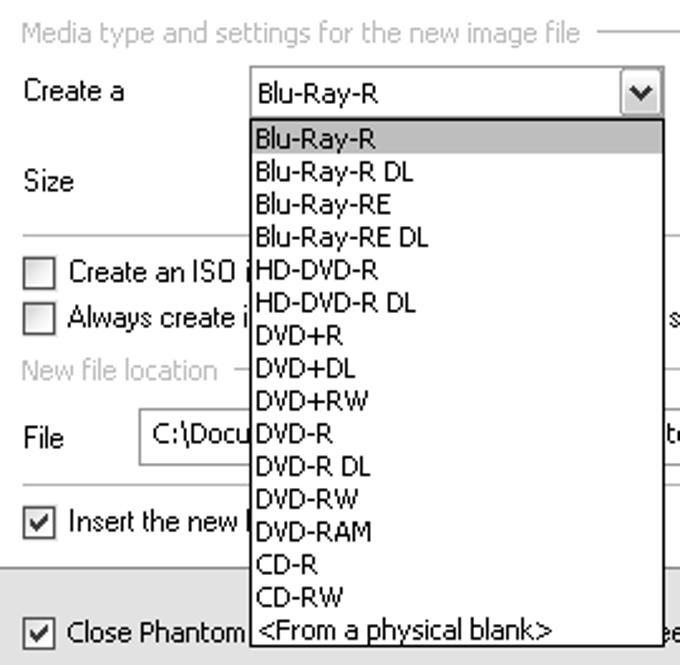The height and width of the screenshot is (665, 680).
Task: Select DVD+RW media type
Action: (457, 401)
